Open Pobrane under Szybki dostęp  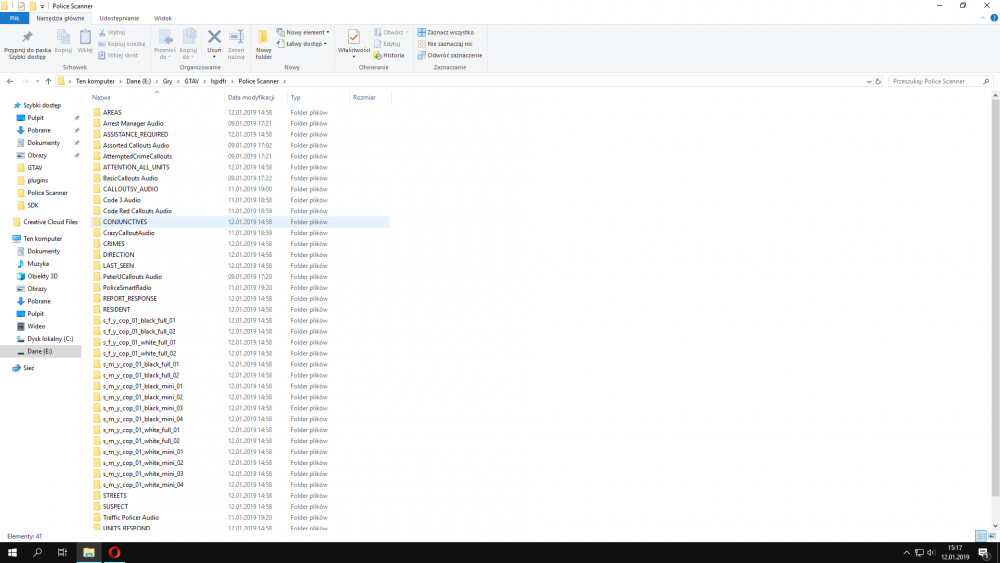[x=38, y=130]
